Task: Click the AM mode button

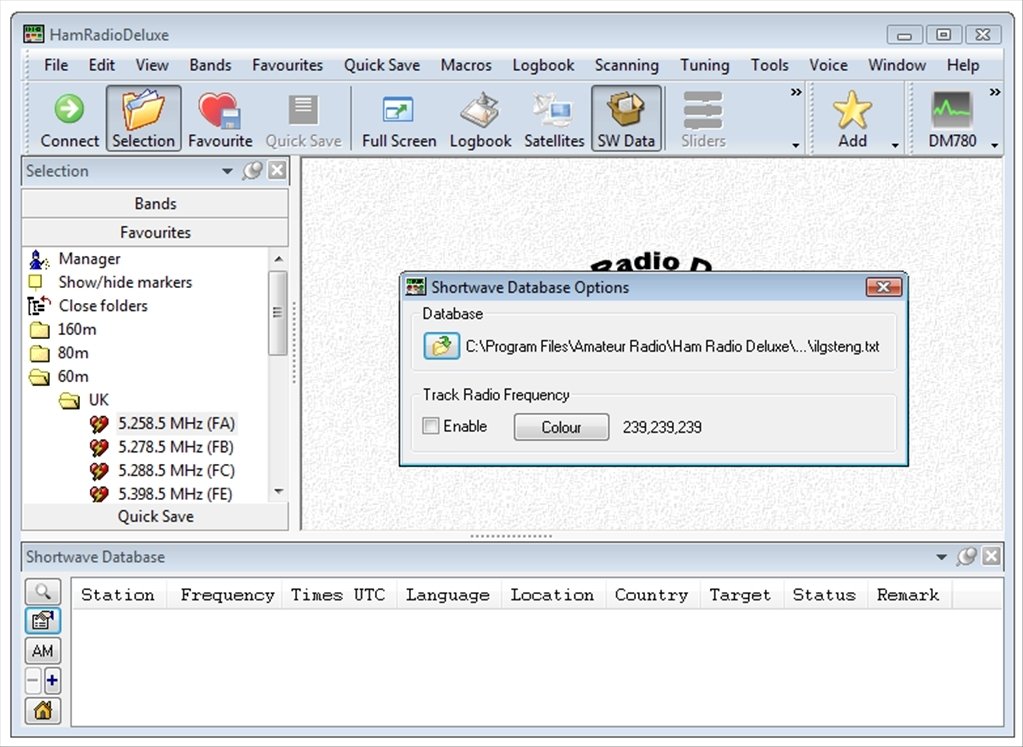Action: point(43,650)
